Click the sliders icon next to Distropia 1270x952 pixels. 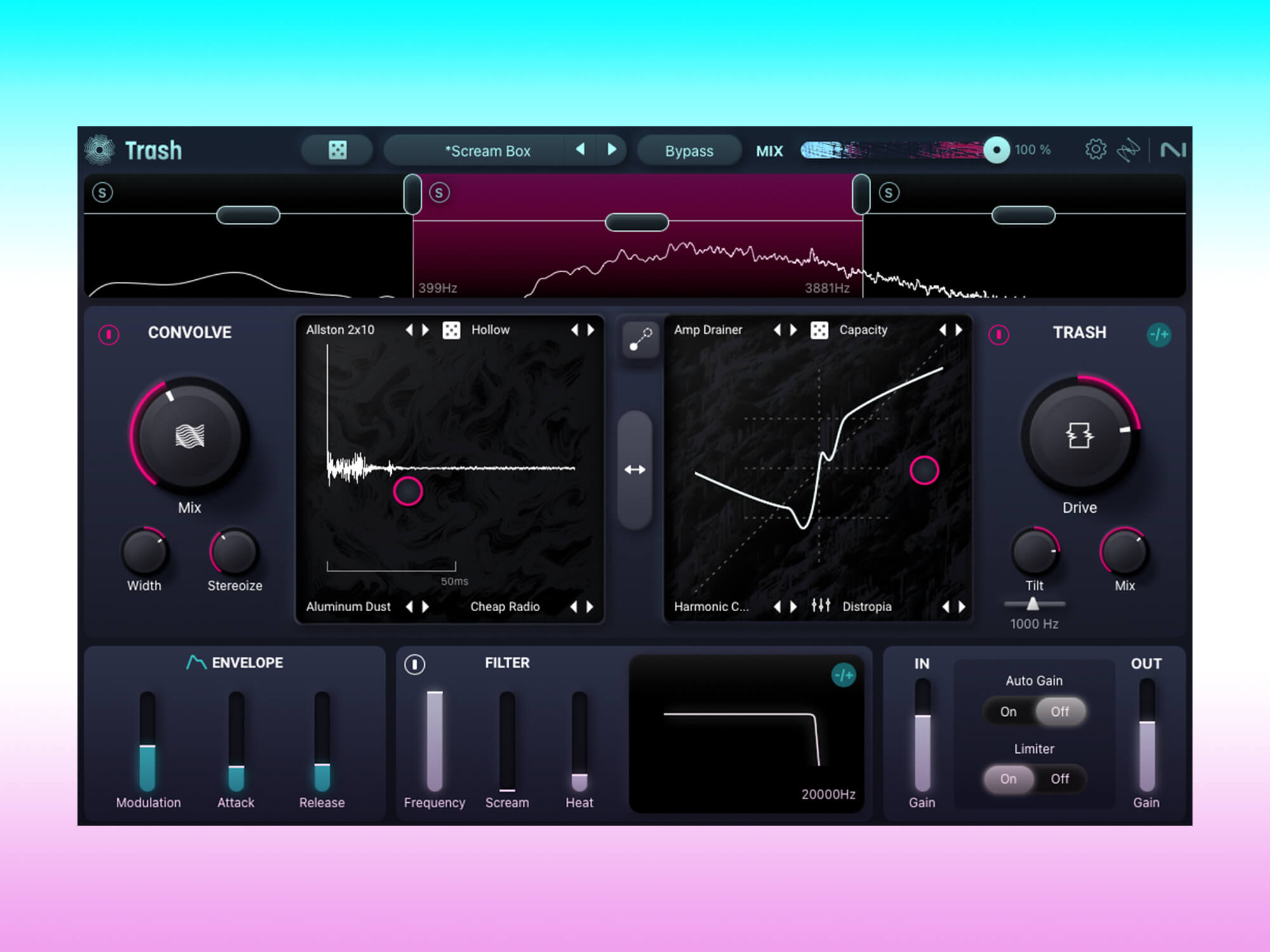point(820,605)
